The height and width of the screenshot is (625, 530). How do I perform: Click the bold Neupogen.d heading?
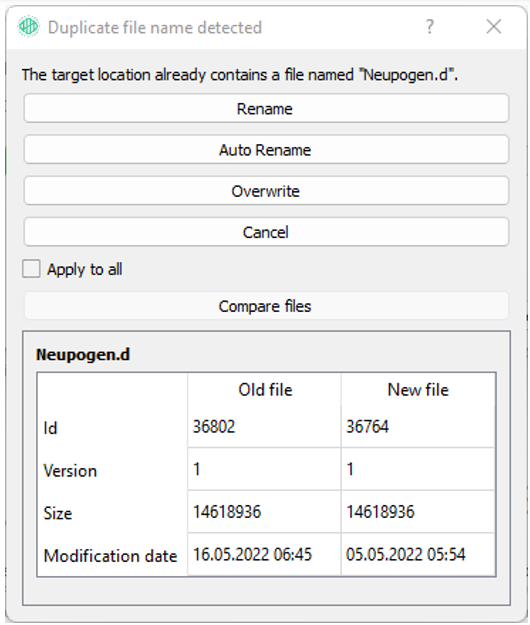point(83,354)
